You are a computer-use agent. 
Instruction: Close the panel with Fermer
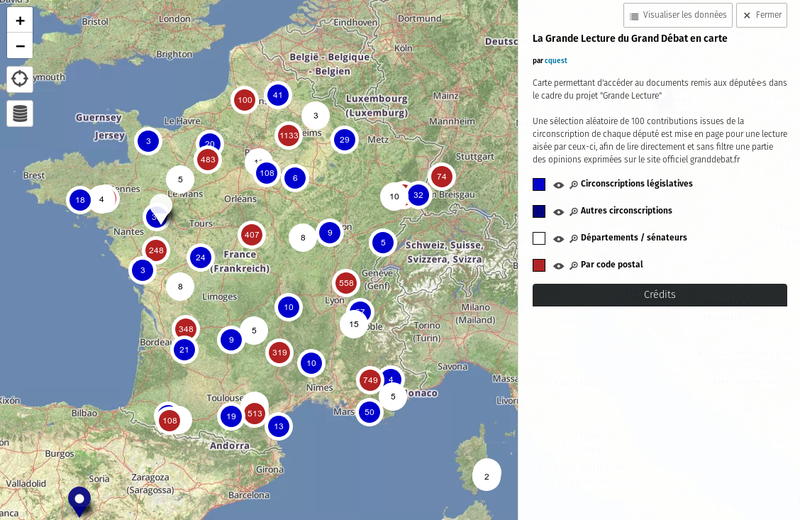point(761,15)
